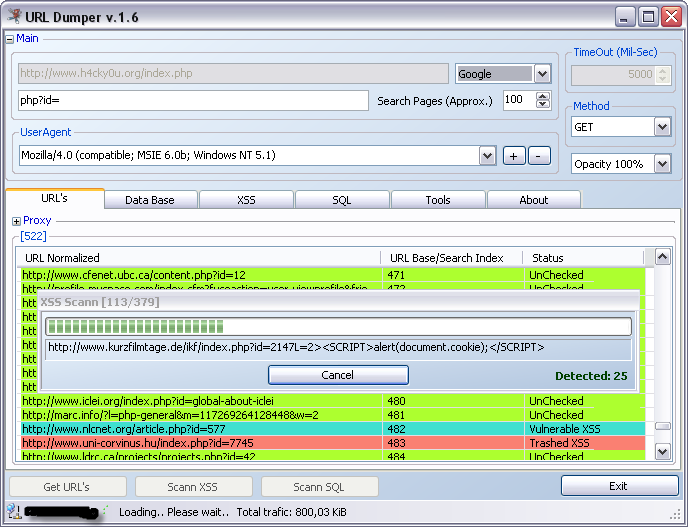This screenshot has height=527, width=688.
Task: Sort by Status column header
Action: click(584, 258)
